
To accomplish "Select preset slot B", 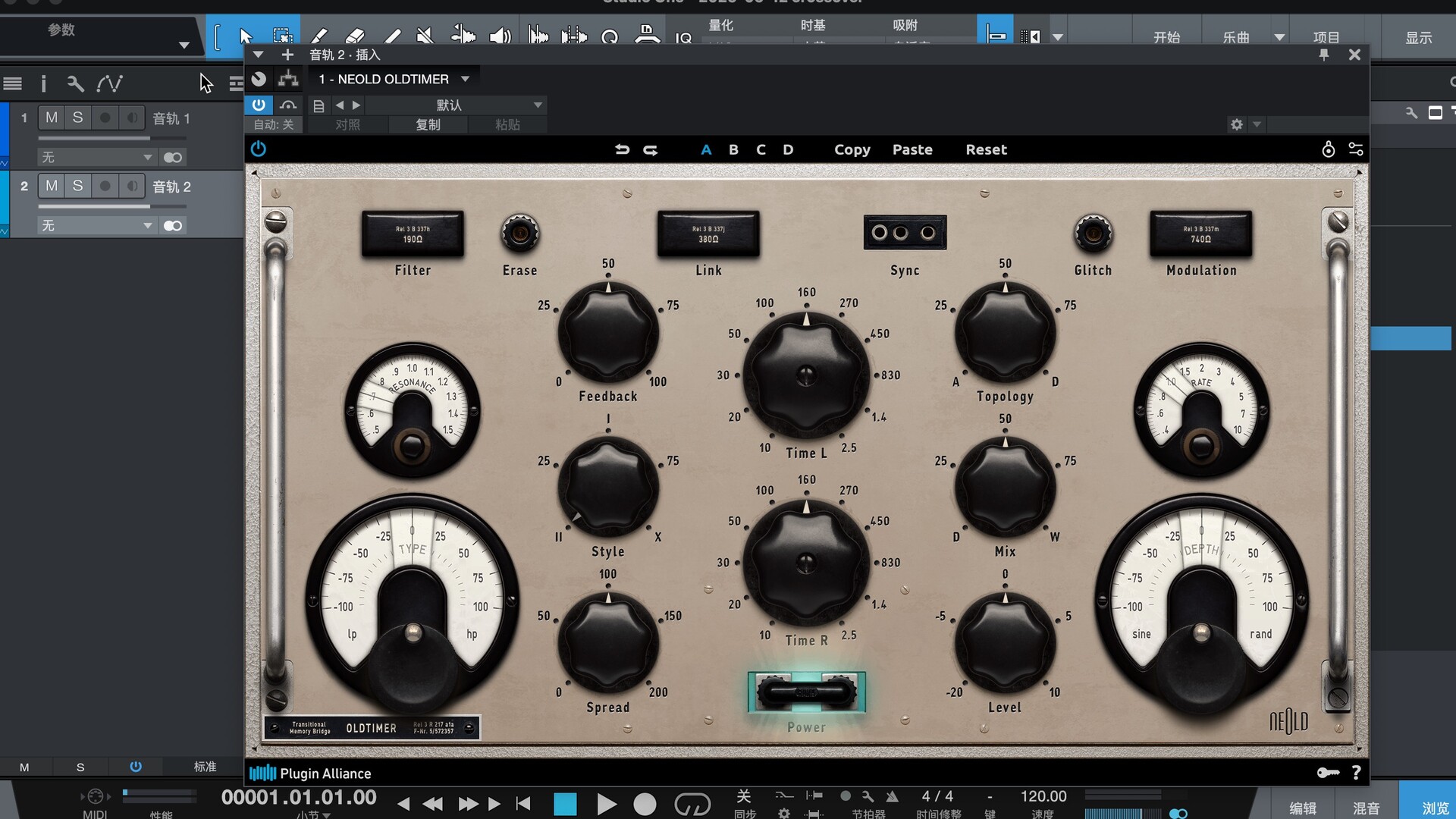I will [733, 149].
